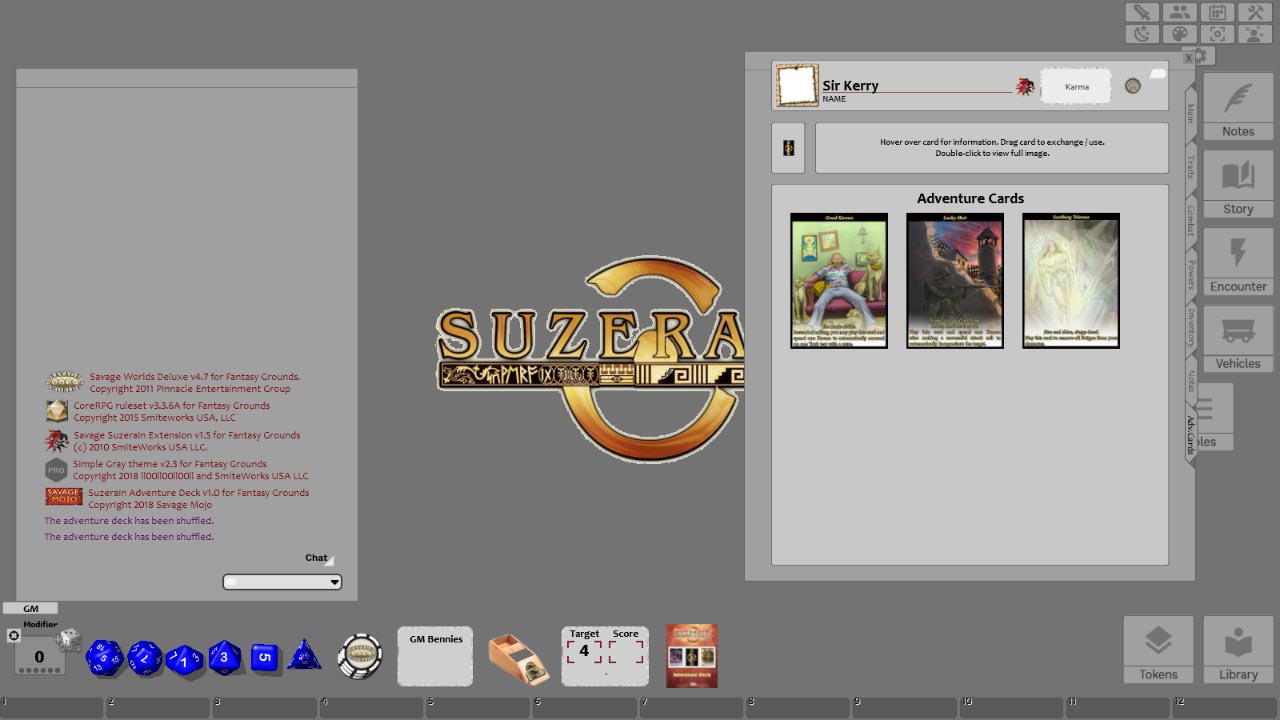The image size is (1280, 720).
Task: Click the Savage Worlds benny chip
Action: [x=359, y=657]
